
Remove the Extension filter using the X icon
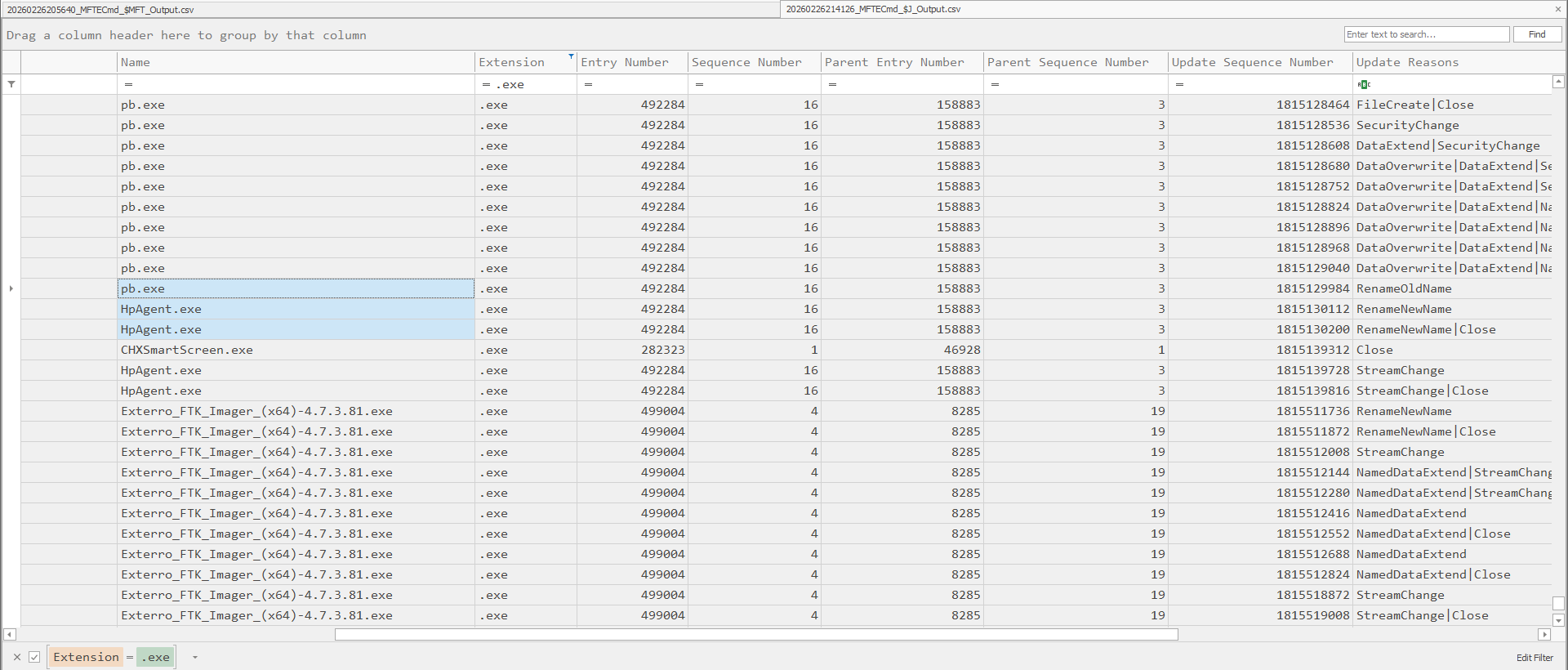17,657
